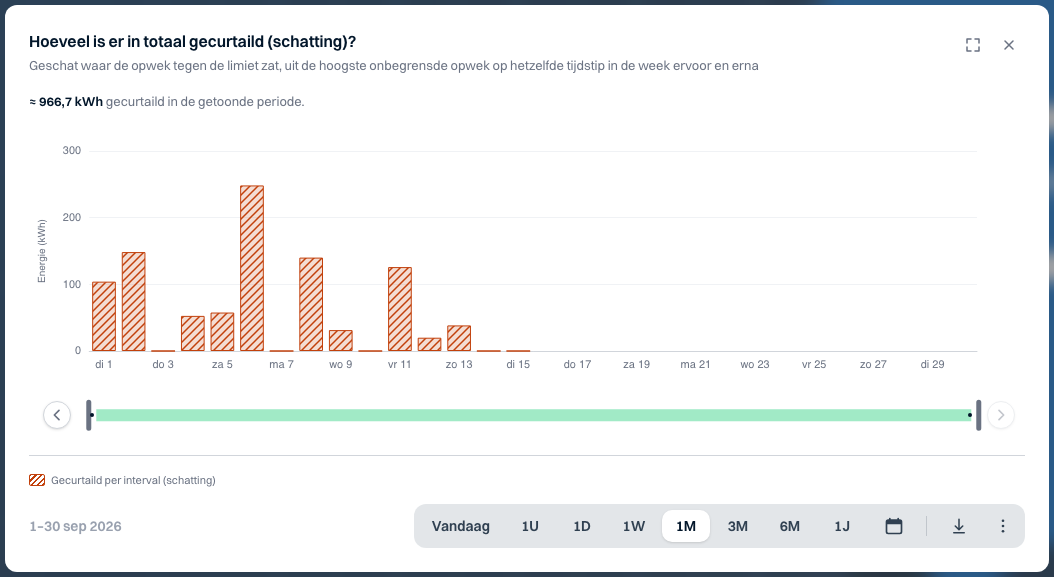
Task: Click the 'vr 25' axis label
Action: [814, 364]
